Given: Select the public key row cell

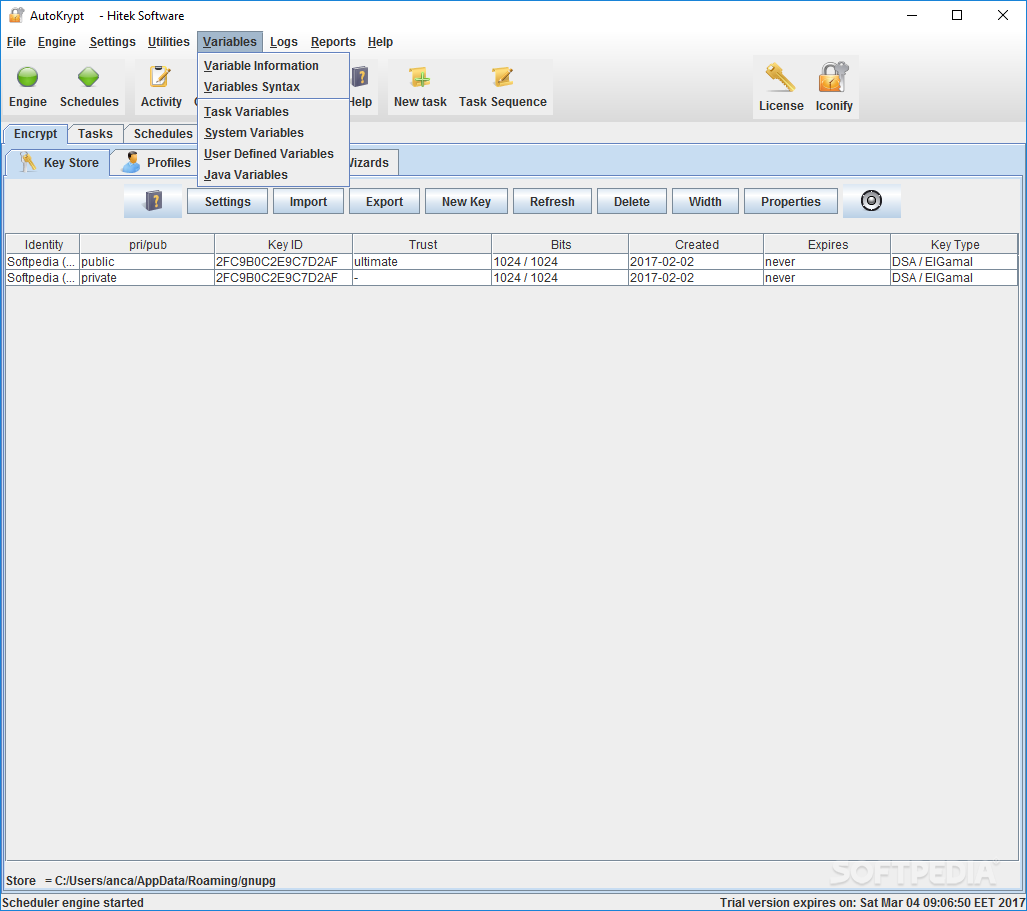Looking at the screenshot, I should coord(147,261).
